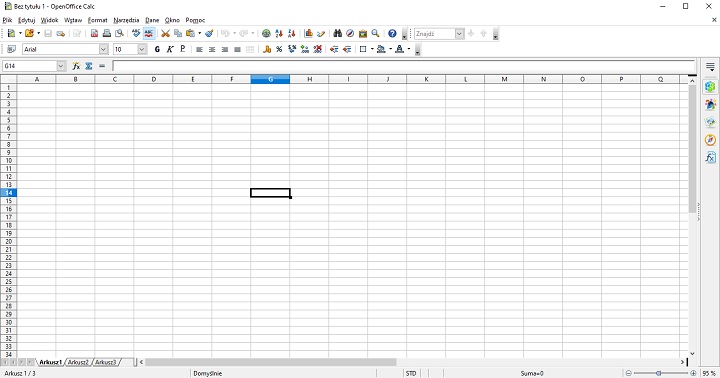Click the formula input line
This screenshot has width=720, height=378.
404,66
